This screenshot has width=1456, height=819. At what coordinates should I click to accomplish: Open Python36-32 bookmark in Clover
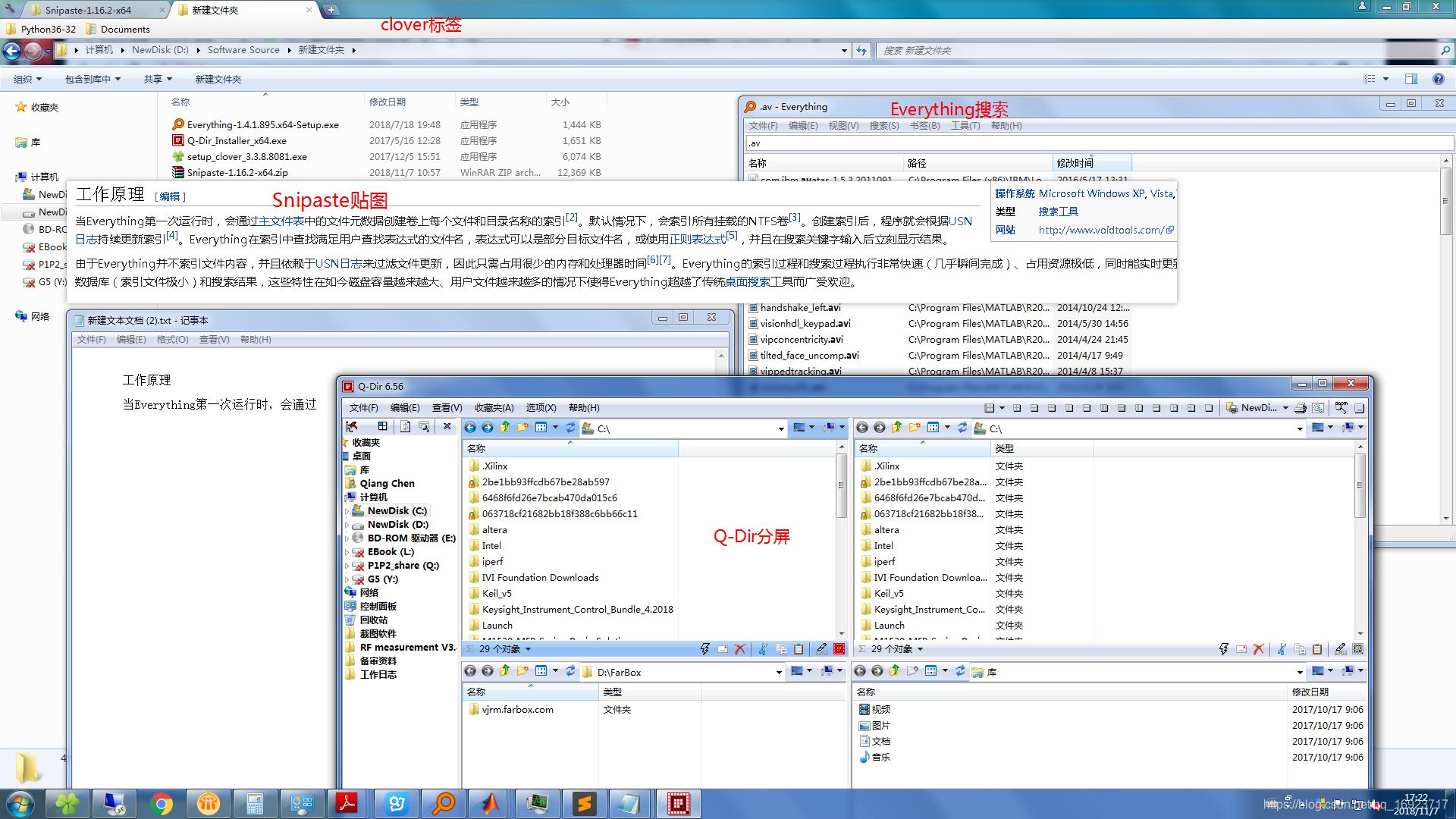tap(41, 30)
